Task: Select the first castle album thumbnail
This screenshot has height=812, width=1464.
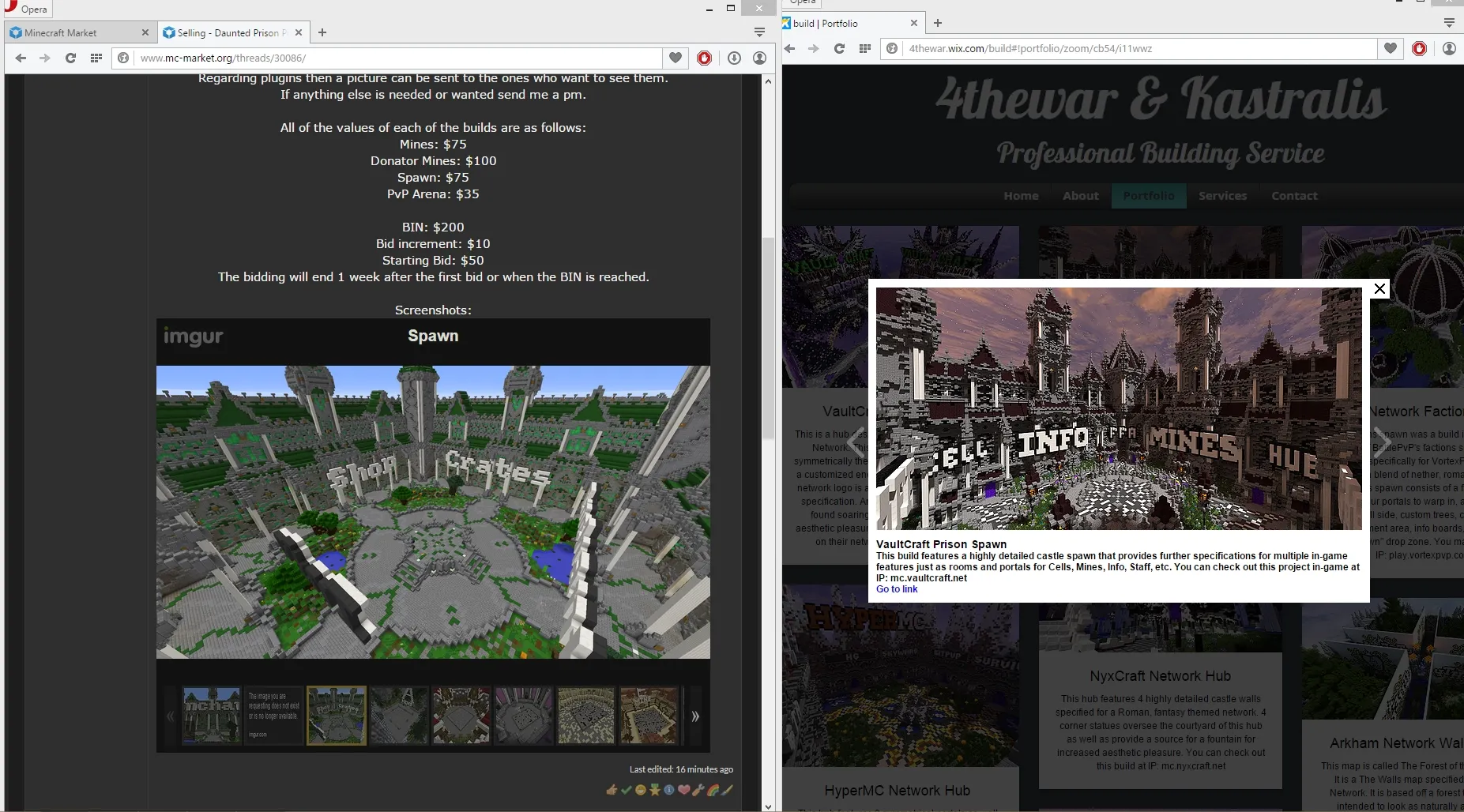Action: (211, 716)
